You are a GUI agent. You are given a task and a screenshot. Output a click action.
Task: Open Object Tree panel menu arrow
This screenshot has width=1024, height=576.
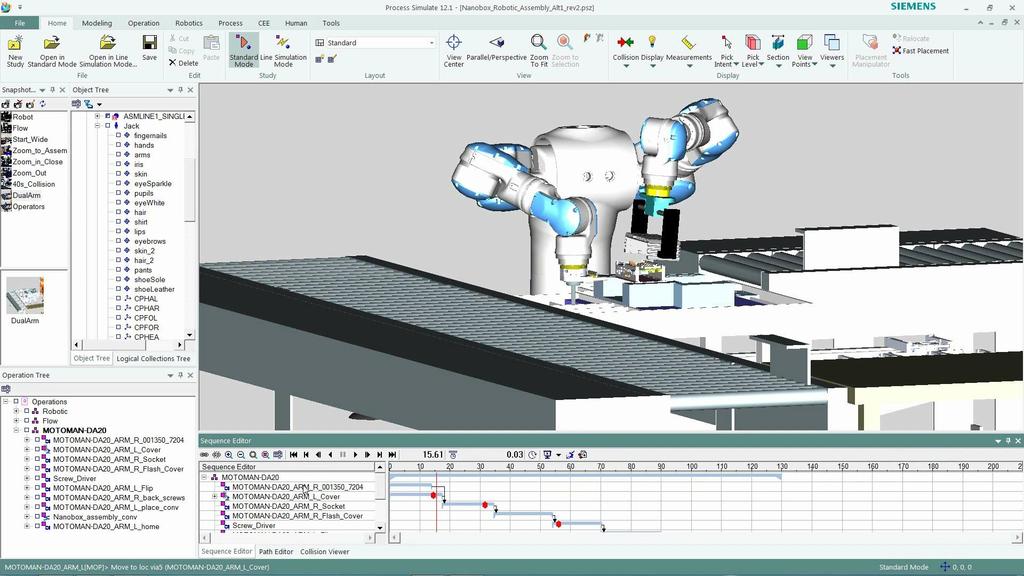pyautogui.click(x=170, y=90)
